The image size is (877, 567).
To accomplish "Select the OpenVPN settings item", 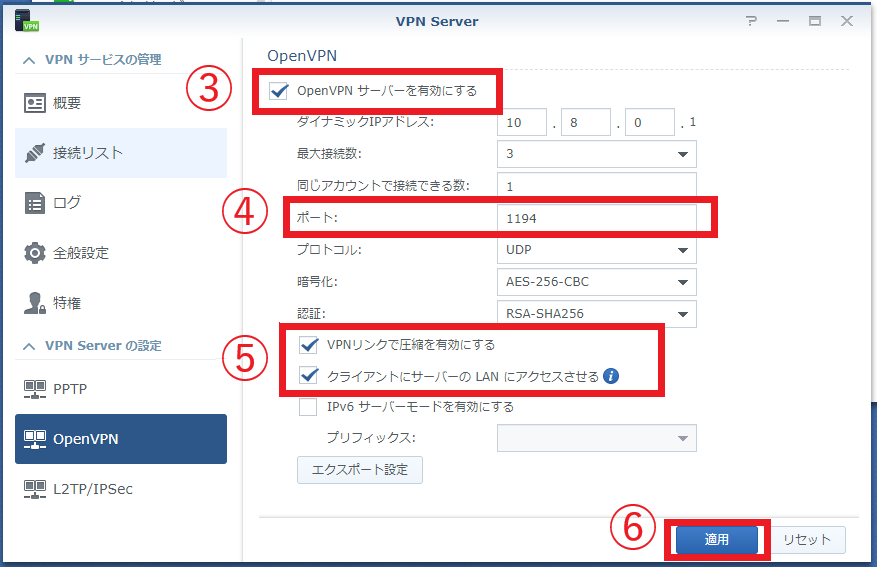I will (x=121, y=439).
